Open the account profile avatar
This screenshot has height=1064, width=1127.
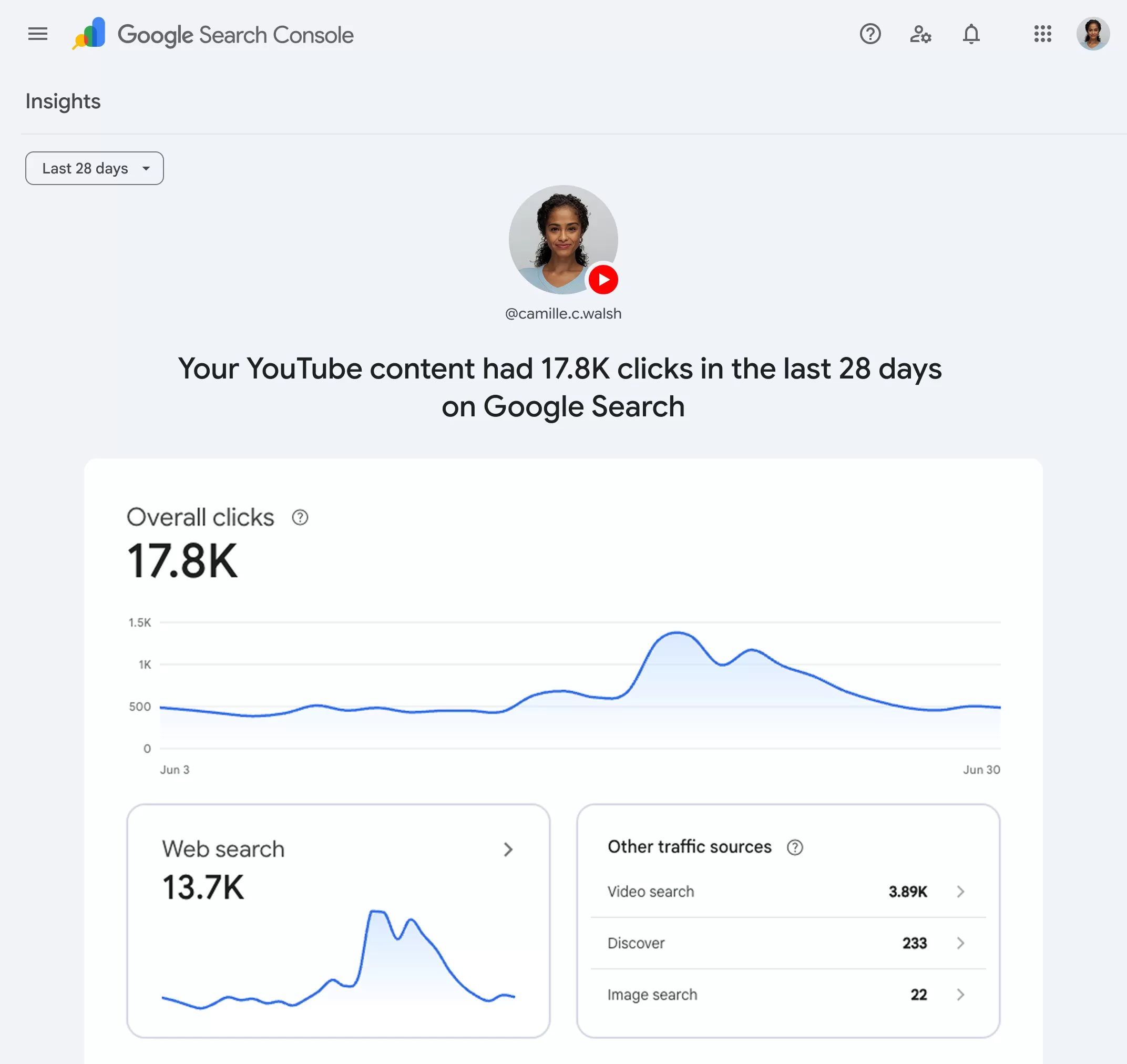point(1092,34)
